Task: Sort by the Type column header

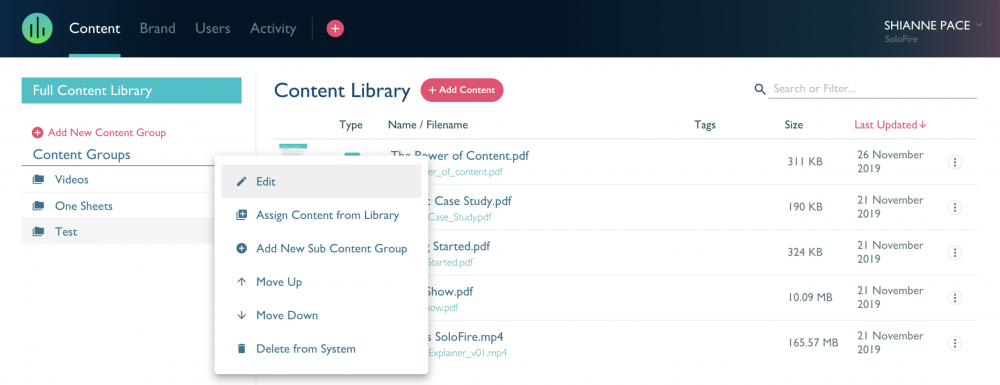Action: tap(351, 125)
